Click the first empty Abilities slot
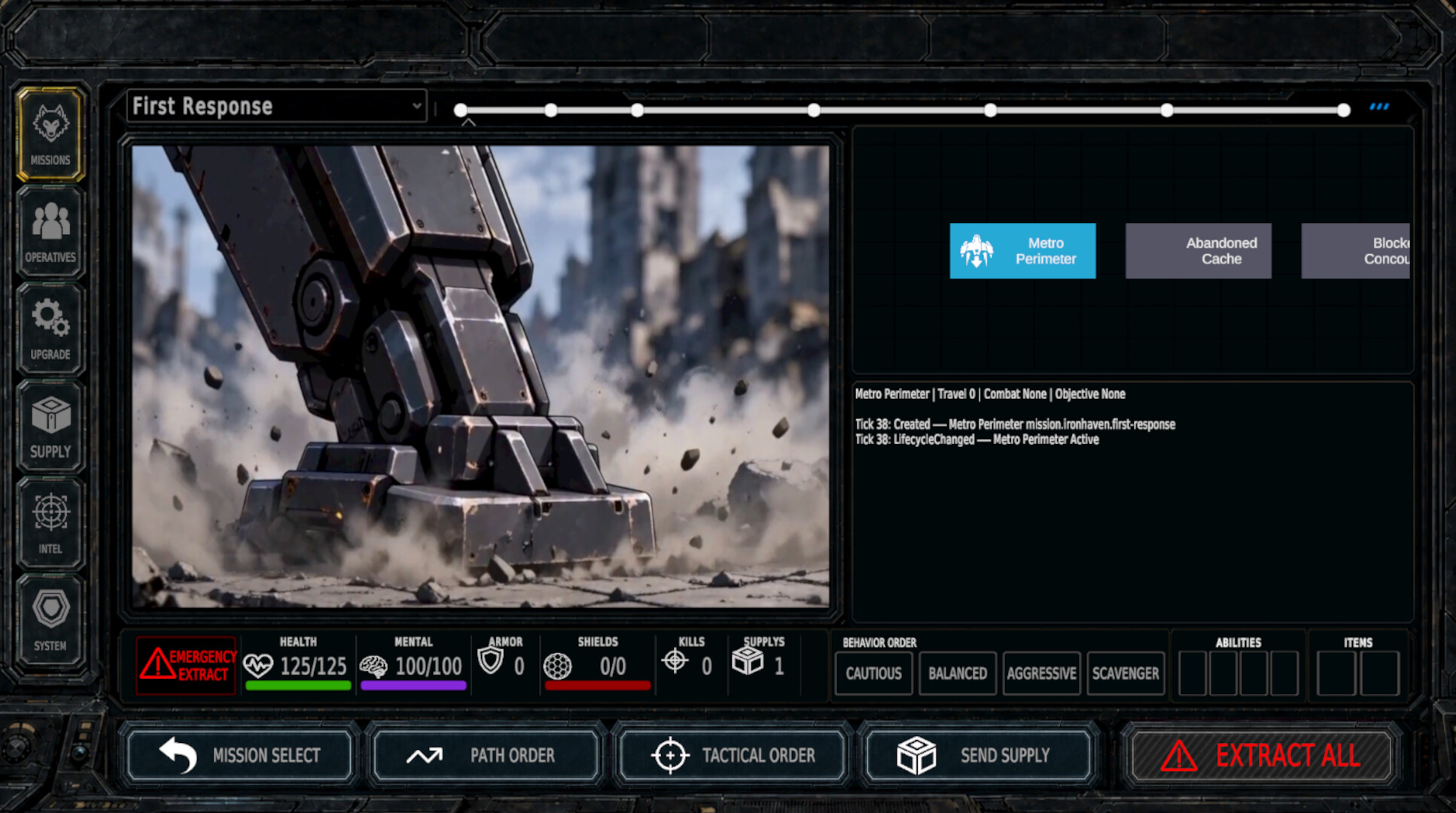The image size is (1456, 813). coord(1193,673)
